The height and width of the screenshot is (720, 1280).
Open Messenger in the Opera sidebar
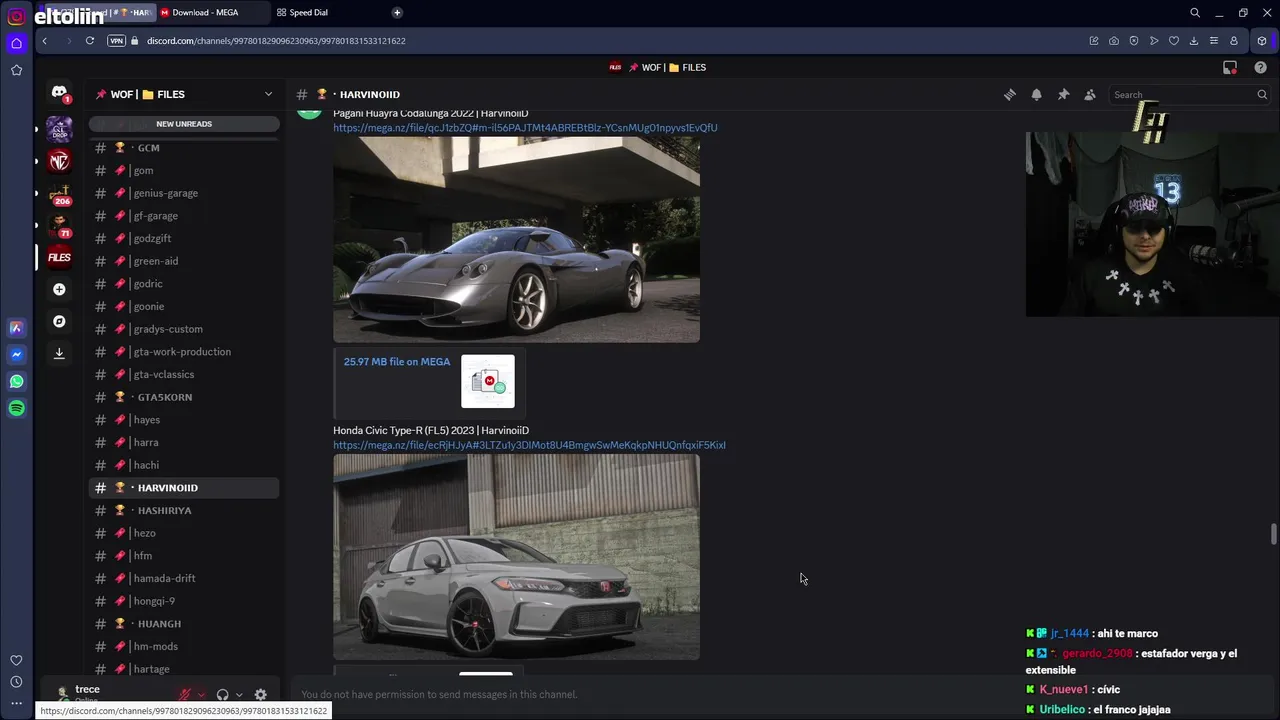click(16, 354)
